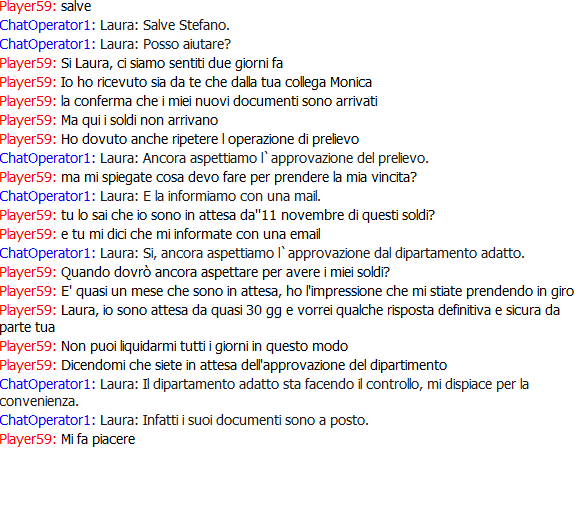Viewport: 582px width, 506px height.
Task: Click "Ma qui i soldi non arrivano"
Action: pos(109,120)
